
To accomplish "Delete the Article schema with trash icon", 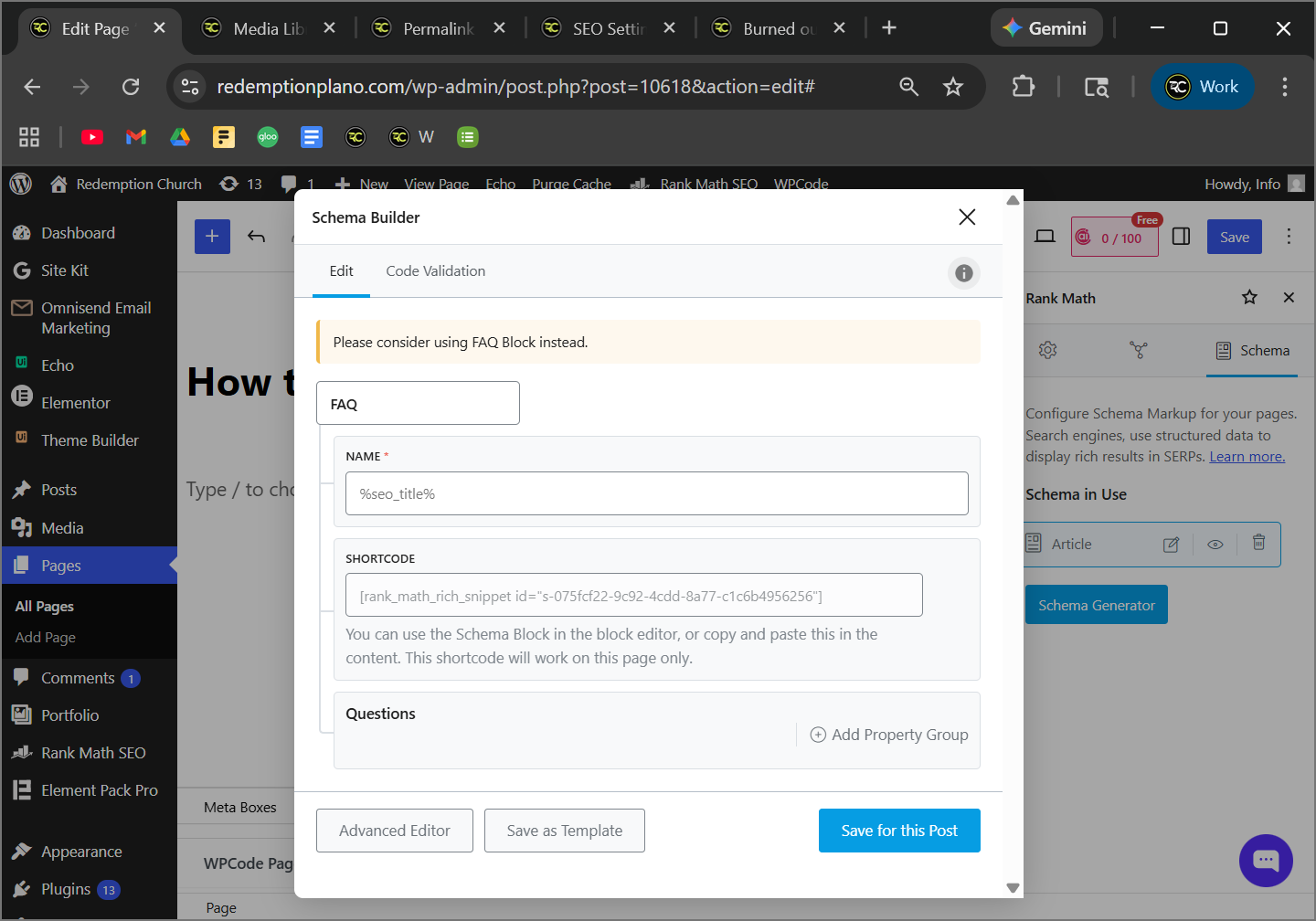I will 1258,543.
